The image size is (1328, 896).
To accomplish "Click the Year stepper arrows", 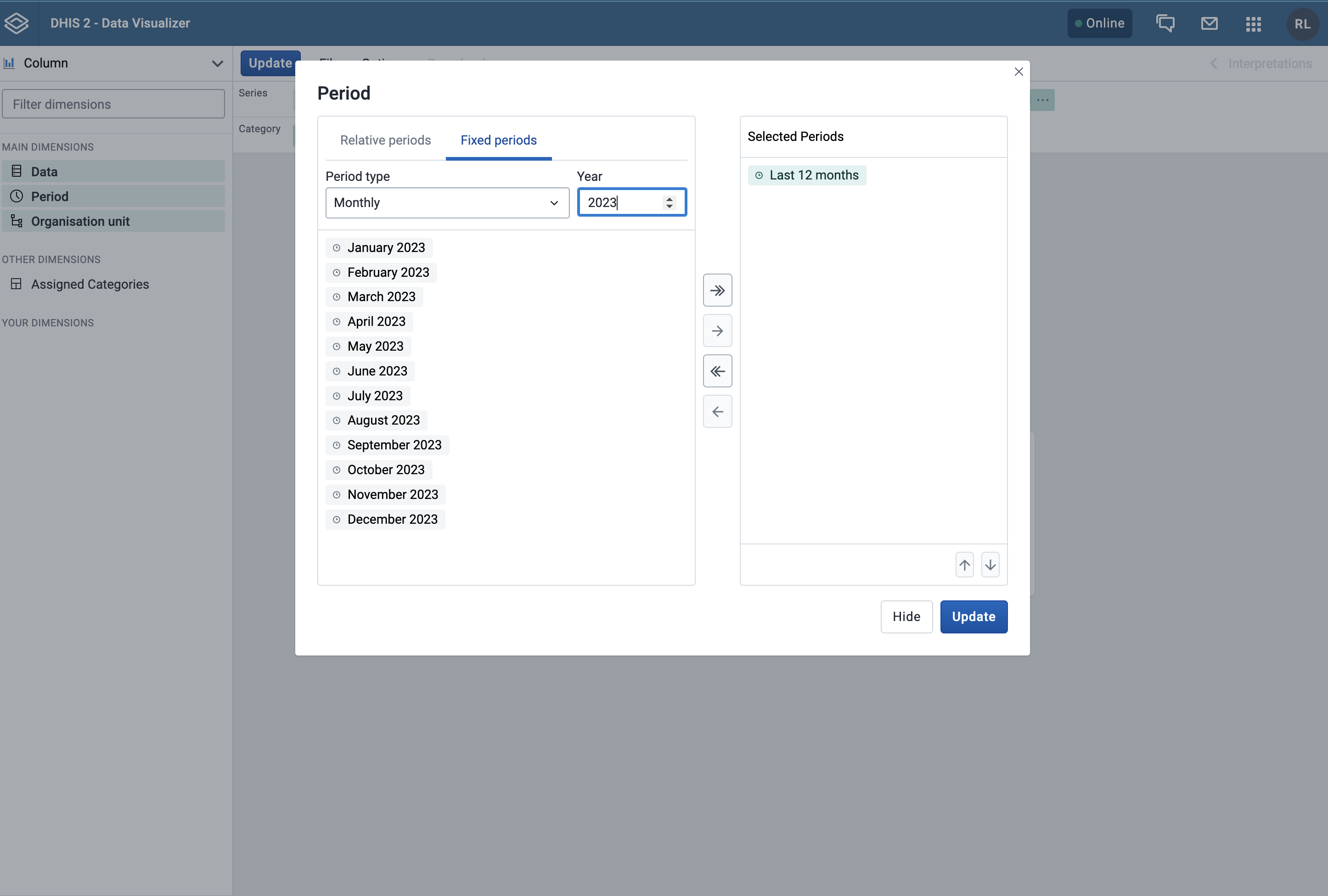I will 669,203.
